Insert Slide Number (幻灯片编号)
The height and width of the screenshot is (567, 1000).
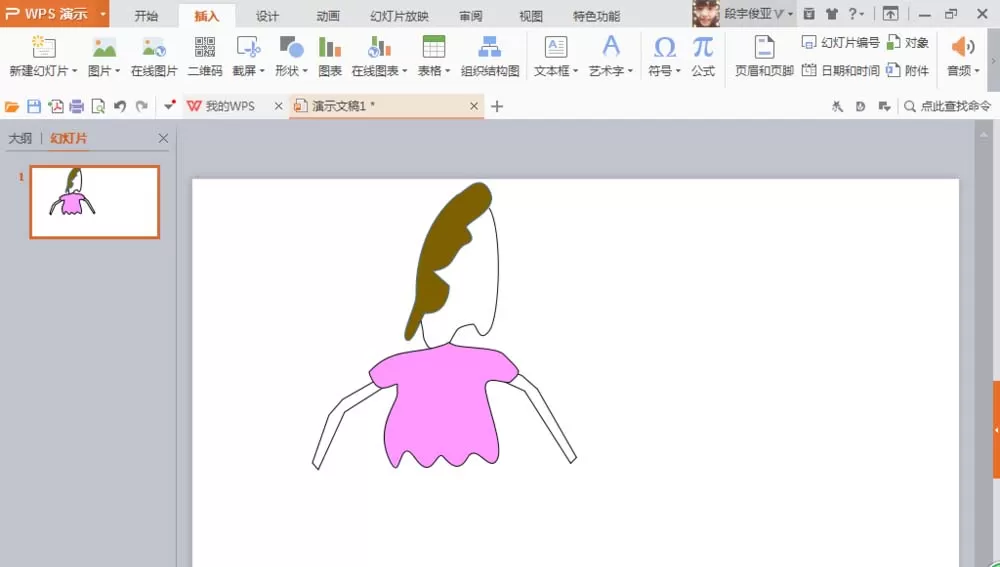(x=841, y=43)
